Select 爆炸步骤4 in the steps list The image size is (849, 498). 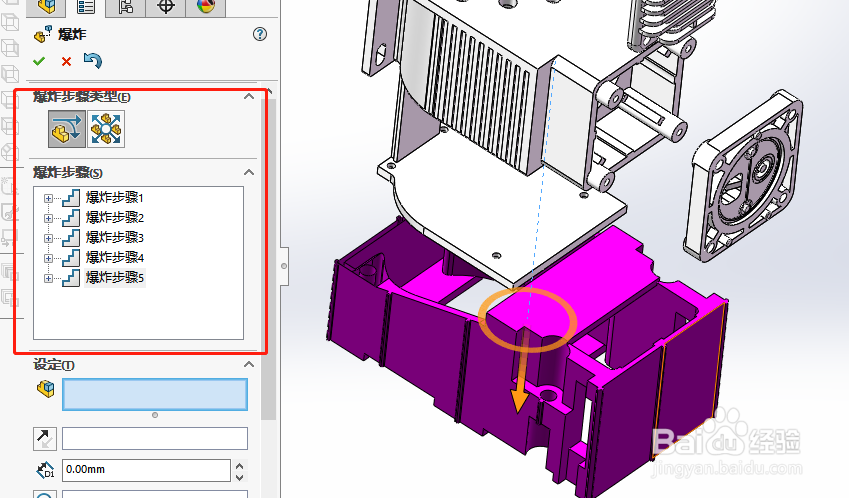[x=115, y=258]
